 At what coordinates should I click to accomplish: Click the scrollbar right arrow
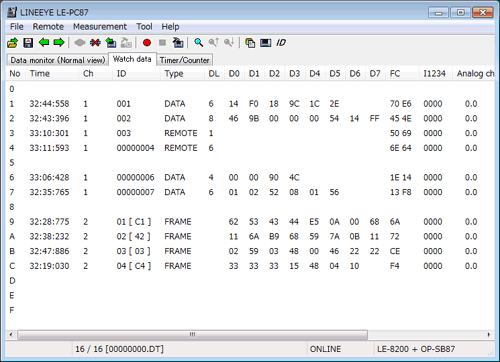489,334
